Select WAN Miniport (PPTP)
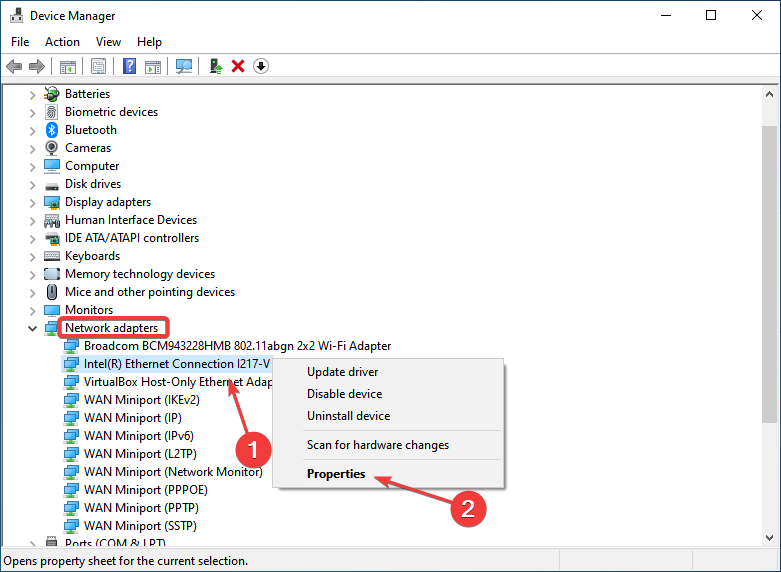Image resolution: width=781 pixels, height=572 pixels. [141, 507]
